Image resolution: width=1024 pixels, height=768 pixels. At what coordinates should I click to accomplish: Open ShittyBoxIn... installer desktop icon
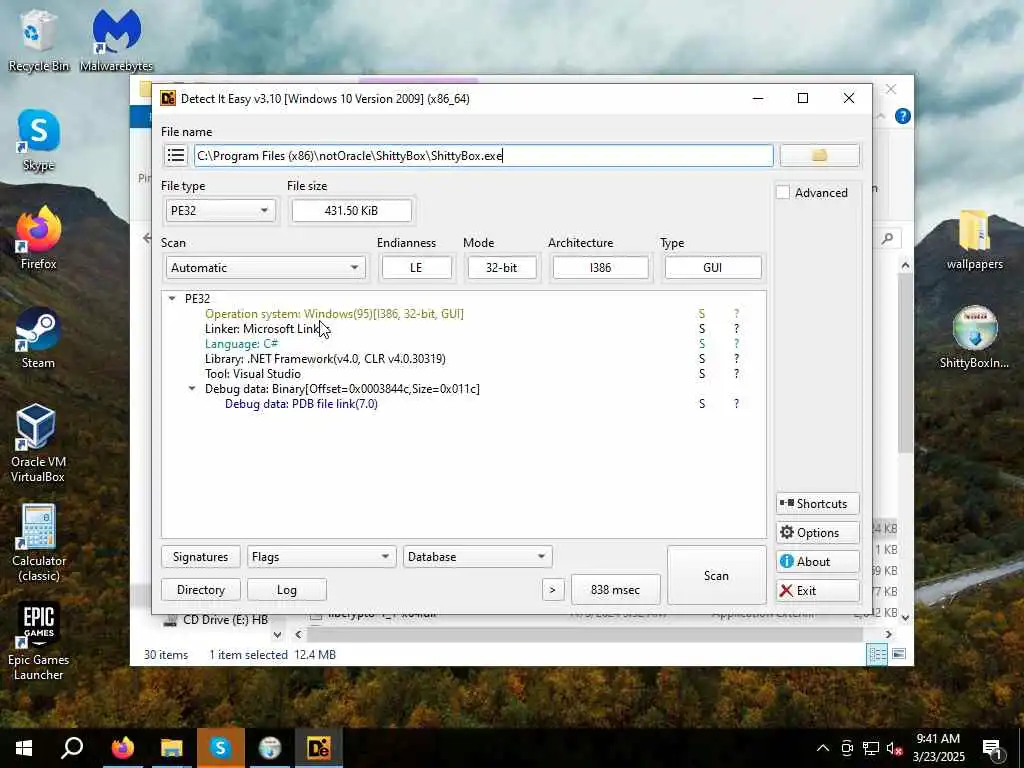tap(974, 338)
